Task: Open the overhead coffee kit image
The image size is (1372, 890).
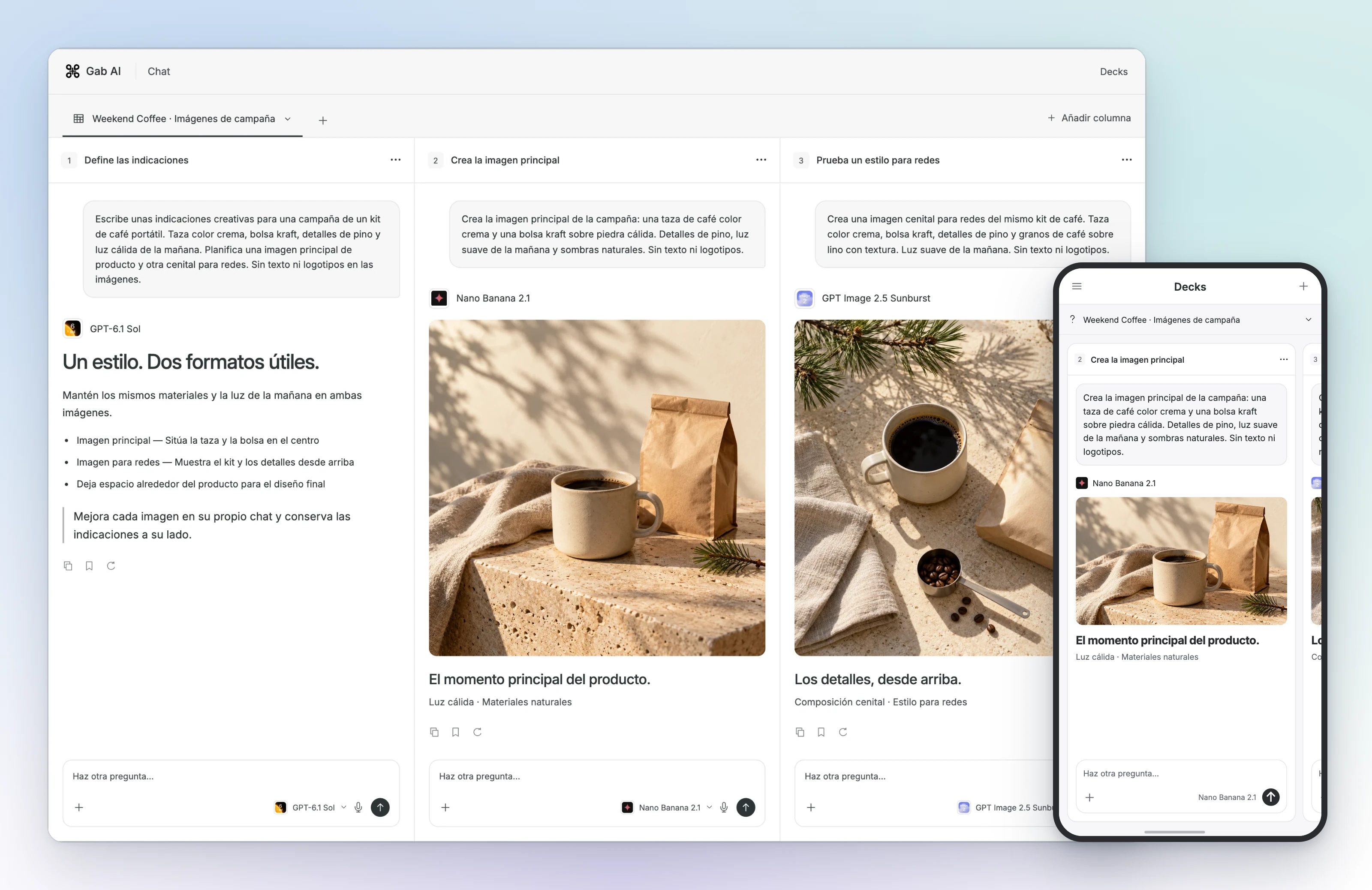Action: (924, 487)
